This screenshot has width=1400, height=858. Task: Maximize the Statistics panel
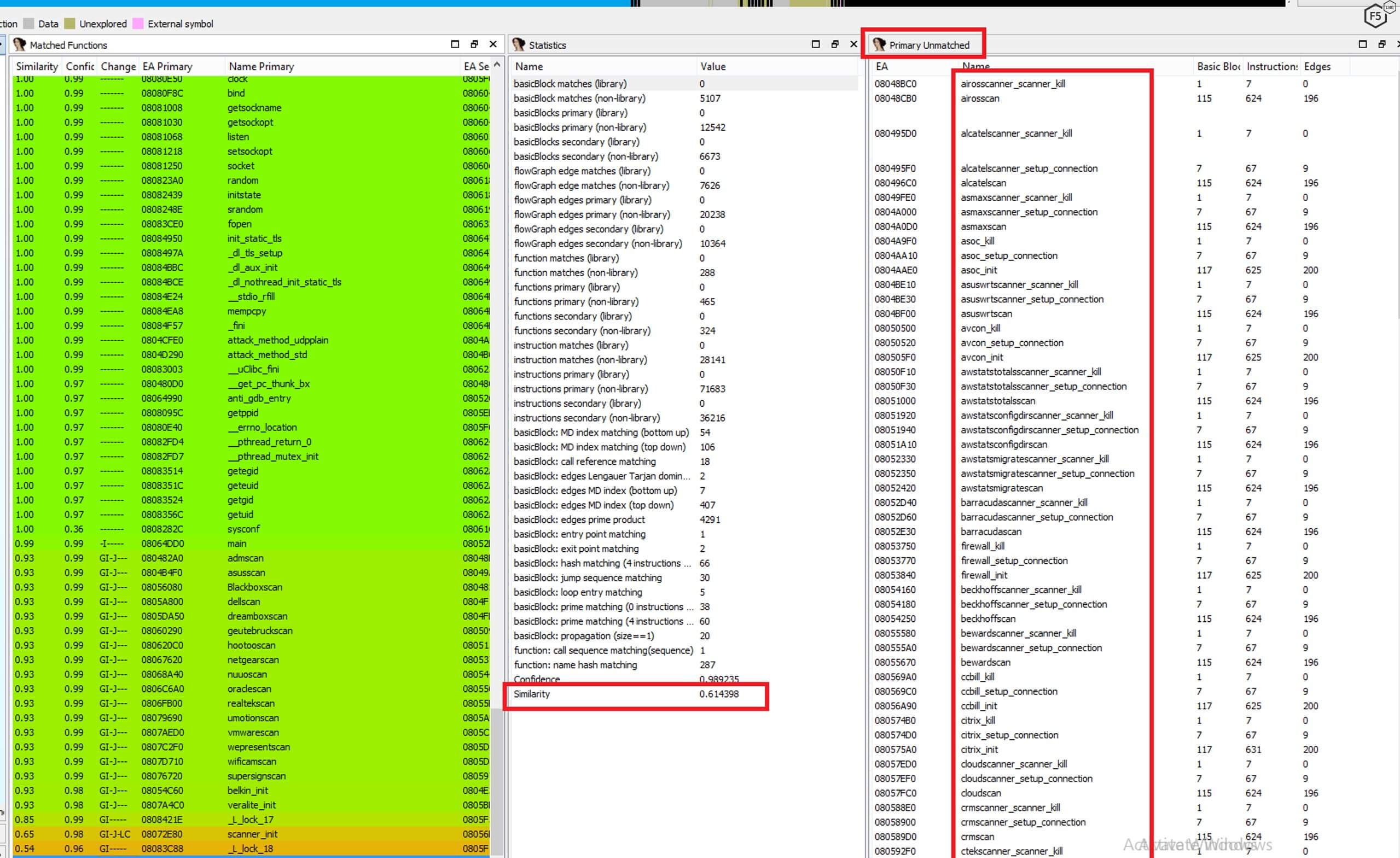coord(815,44)
